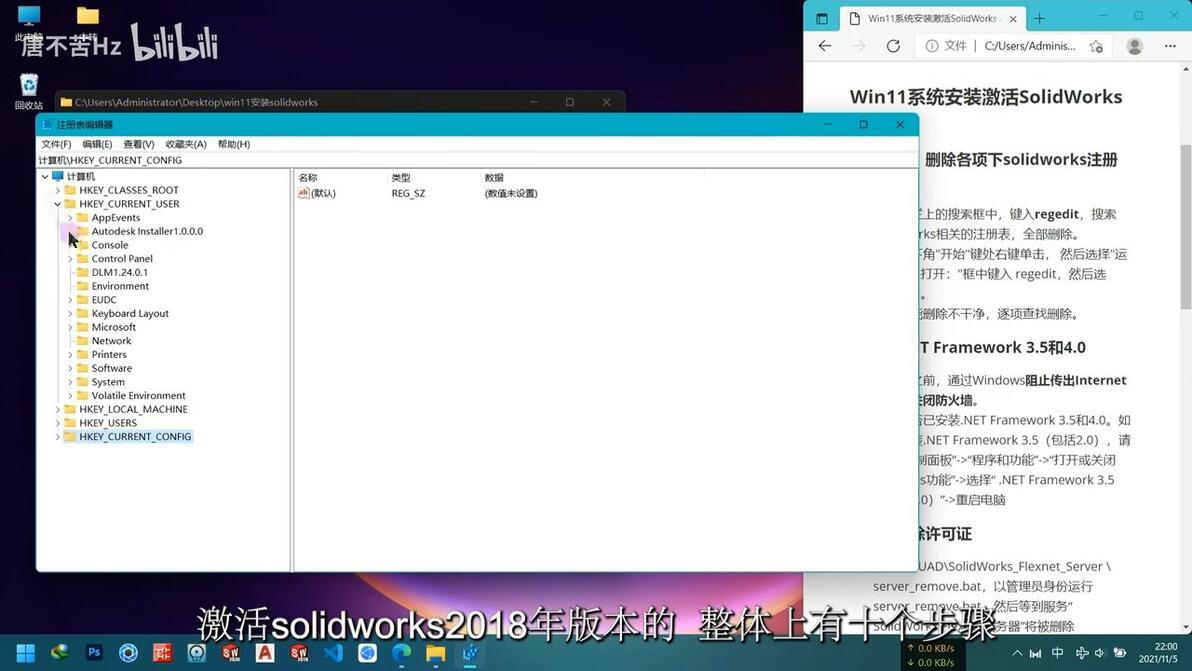
Task: Expand HKEY_LOCAL_MACHINE node
Action: tap(58, 409)
